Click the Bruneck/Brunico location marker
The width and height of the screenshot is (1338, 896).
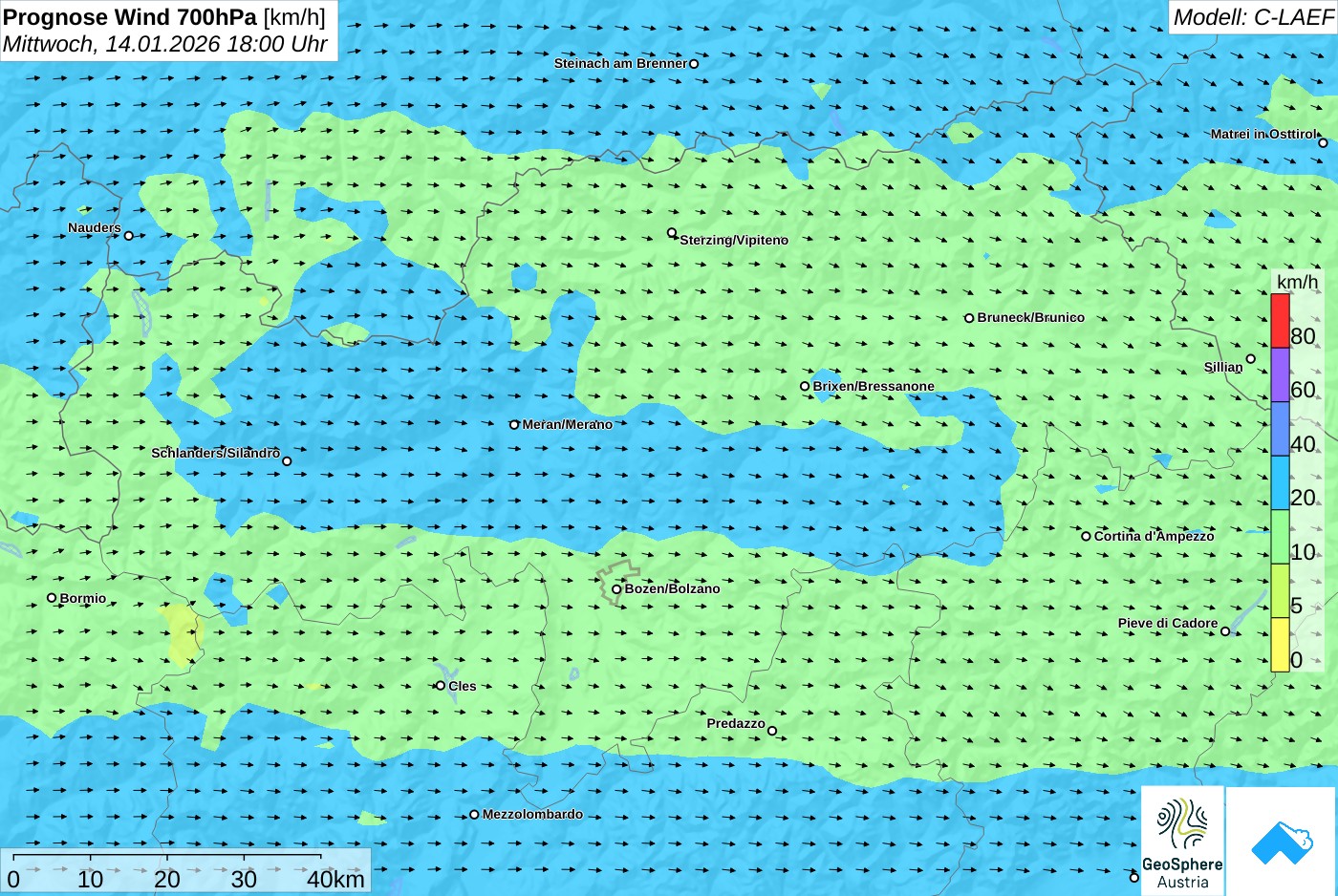coord(969,318)
